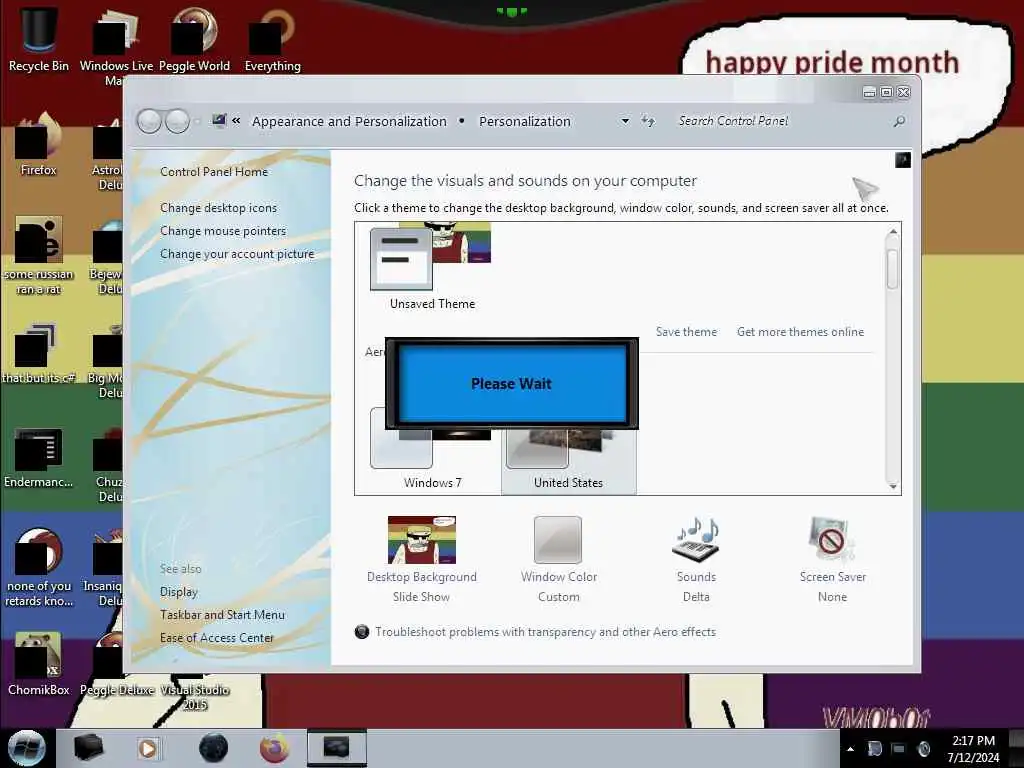Open the Recycle Bin desktop icon
Screen dimensions: 1024x768
(x=39, y=38)
